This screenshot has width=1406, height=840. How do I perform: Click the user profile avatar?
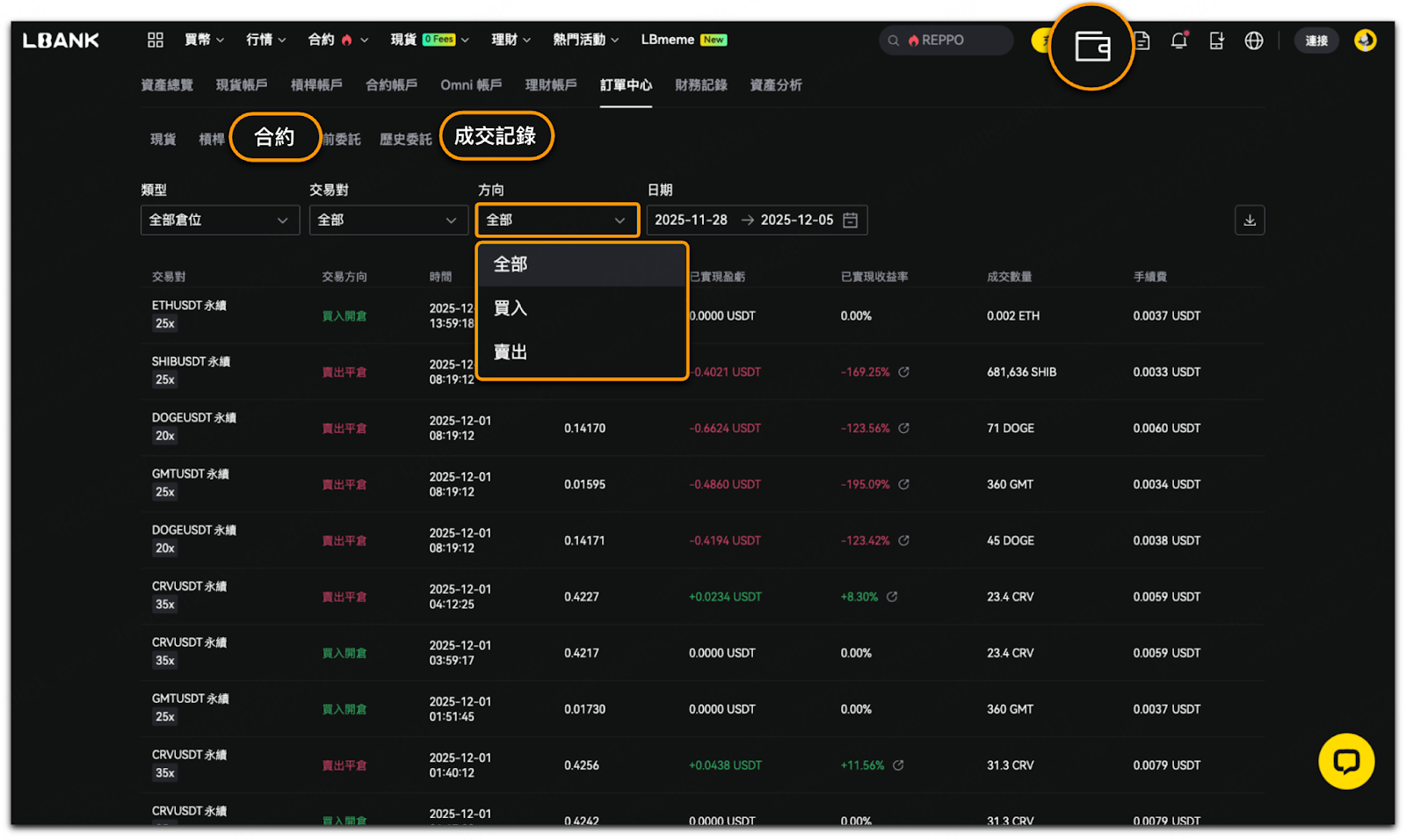point(1365,40)
